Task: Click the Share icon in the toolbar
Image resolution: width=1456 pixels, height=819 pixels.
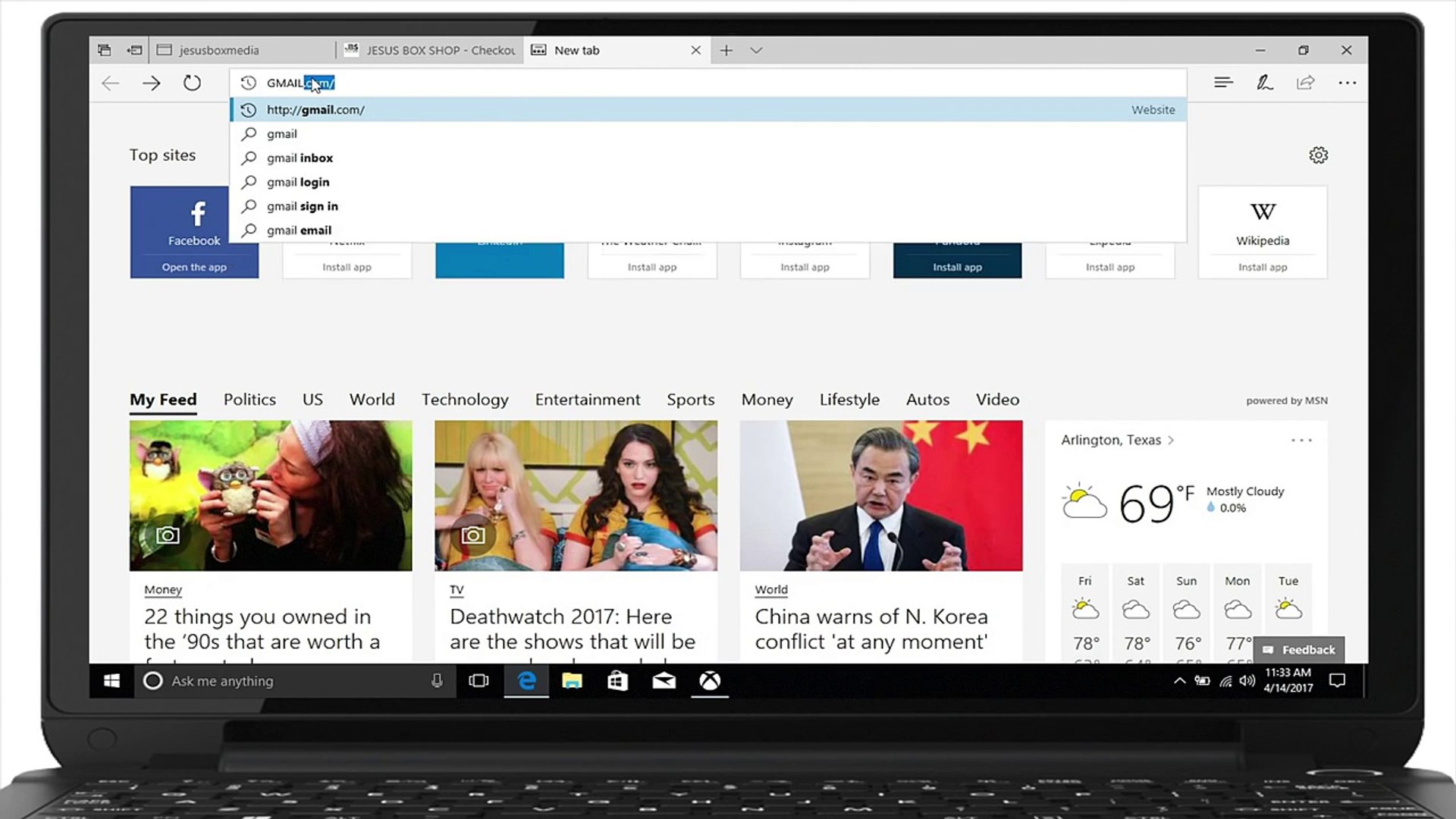Action: point(1305,83)
